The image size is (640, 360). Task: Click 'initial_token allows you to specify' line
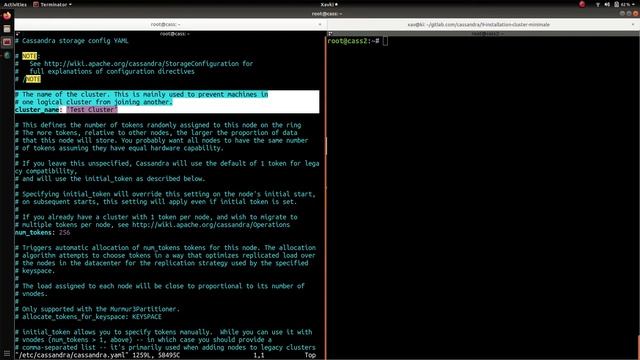tap(164, 332)
